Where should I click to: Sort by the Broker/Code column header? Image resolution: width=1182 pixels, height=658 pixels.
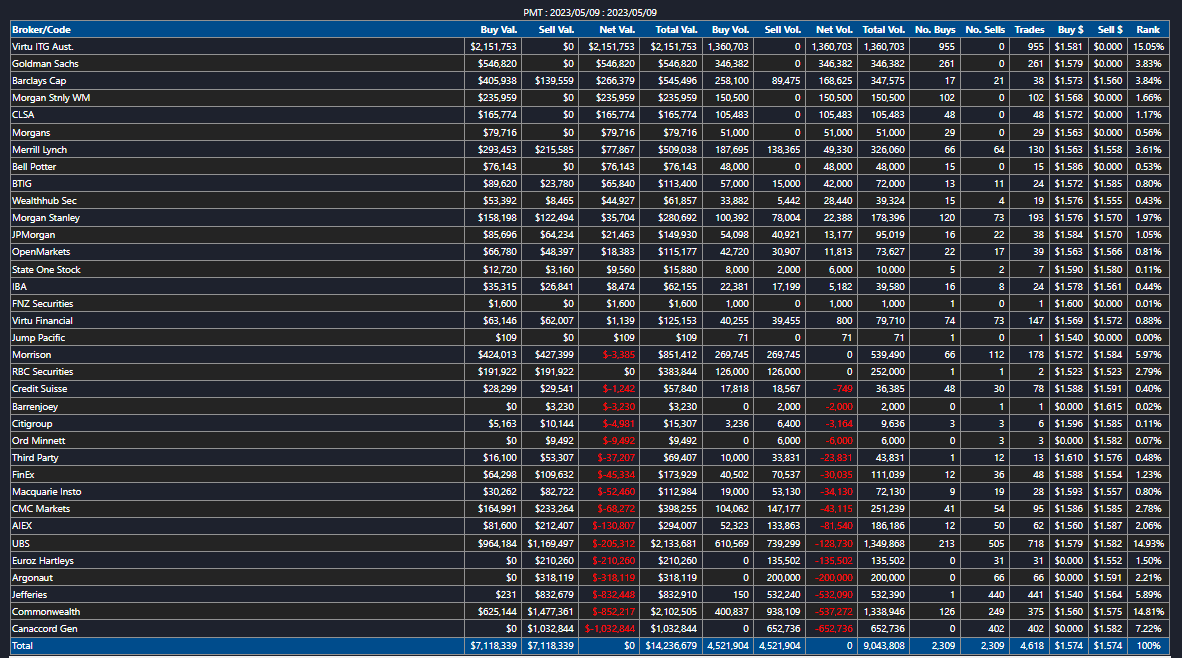41,29
